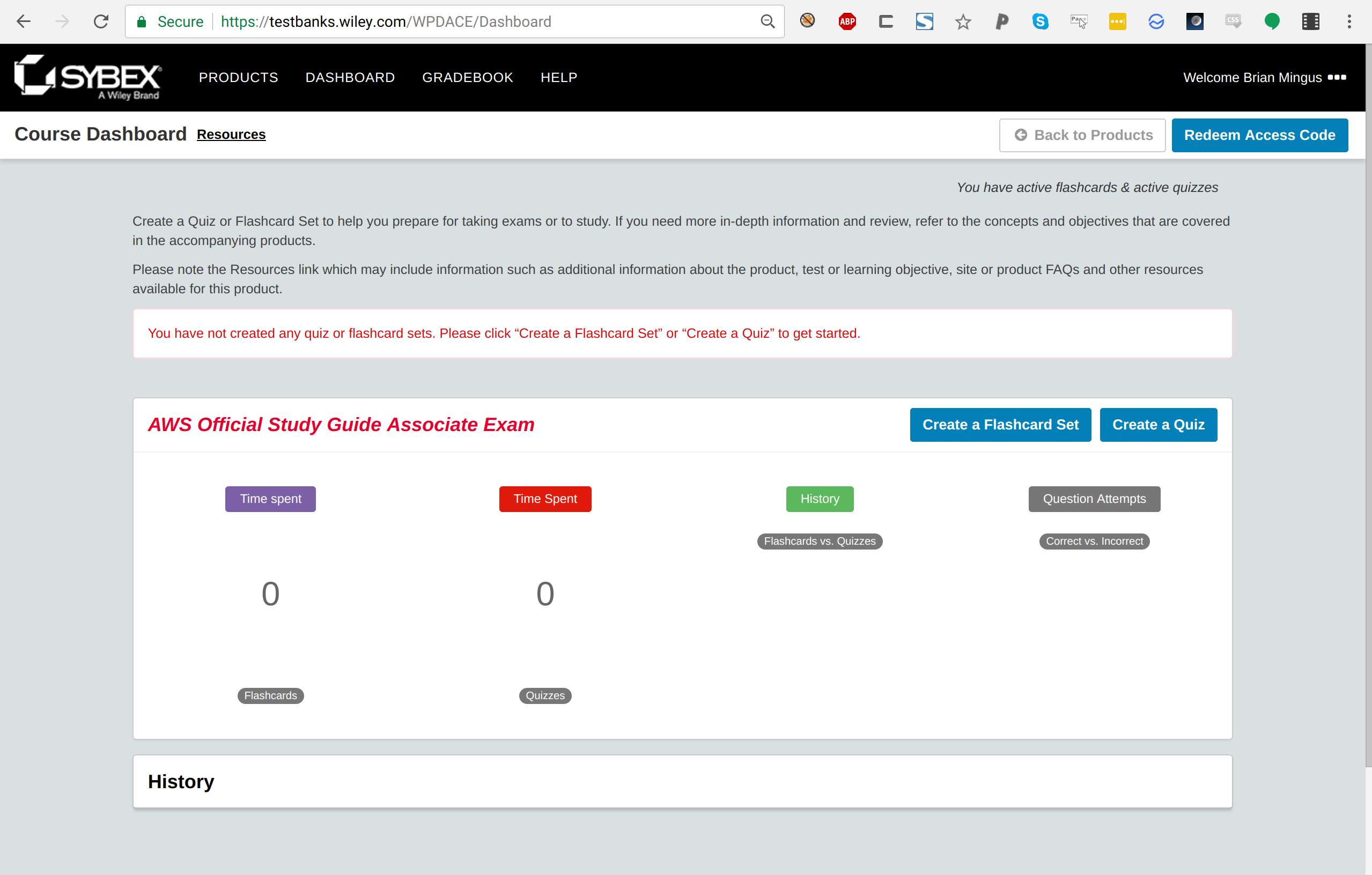The height and width of the screenshot is (875, 1372).
Task: Open the GRADEBOOK page
Action: 467,77
